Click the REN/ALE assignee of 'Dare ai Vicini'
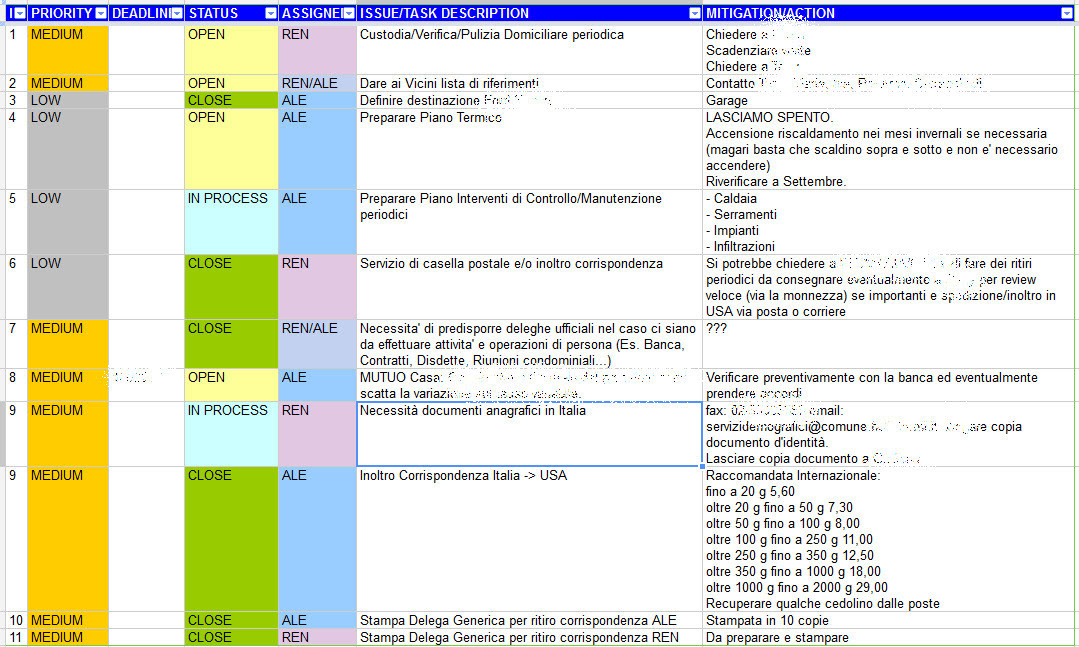 click(317, 83)
